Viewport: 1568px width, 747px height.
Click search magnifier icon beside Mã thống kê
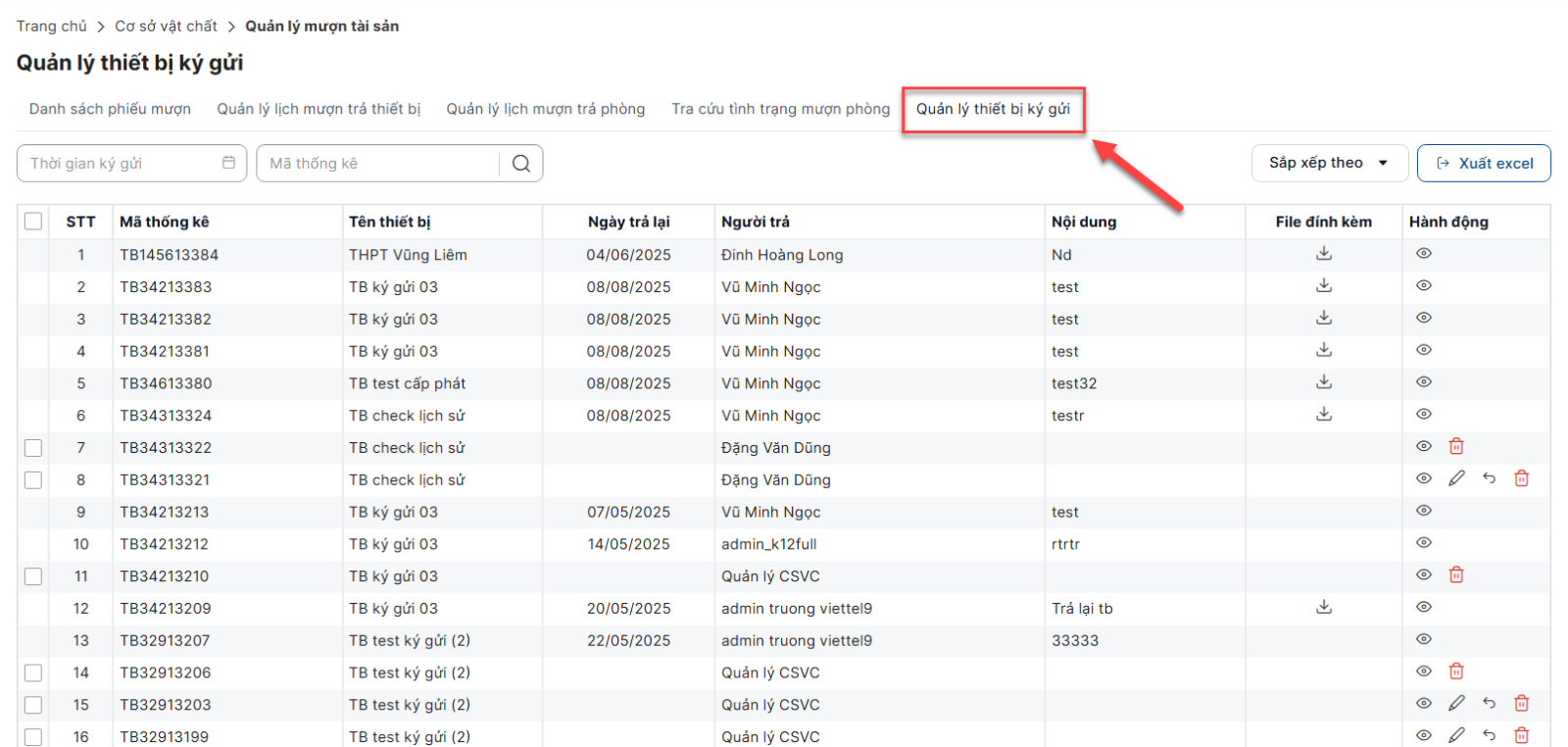520,164
